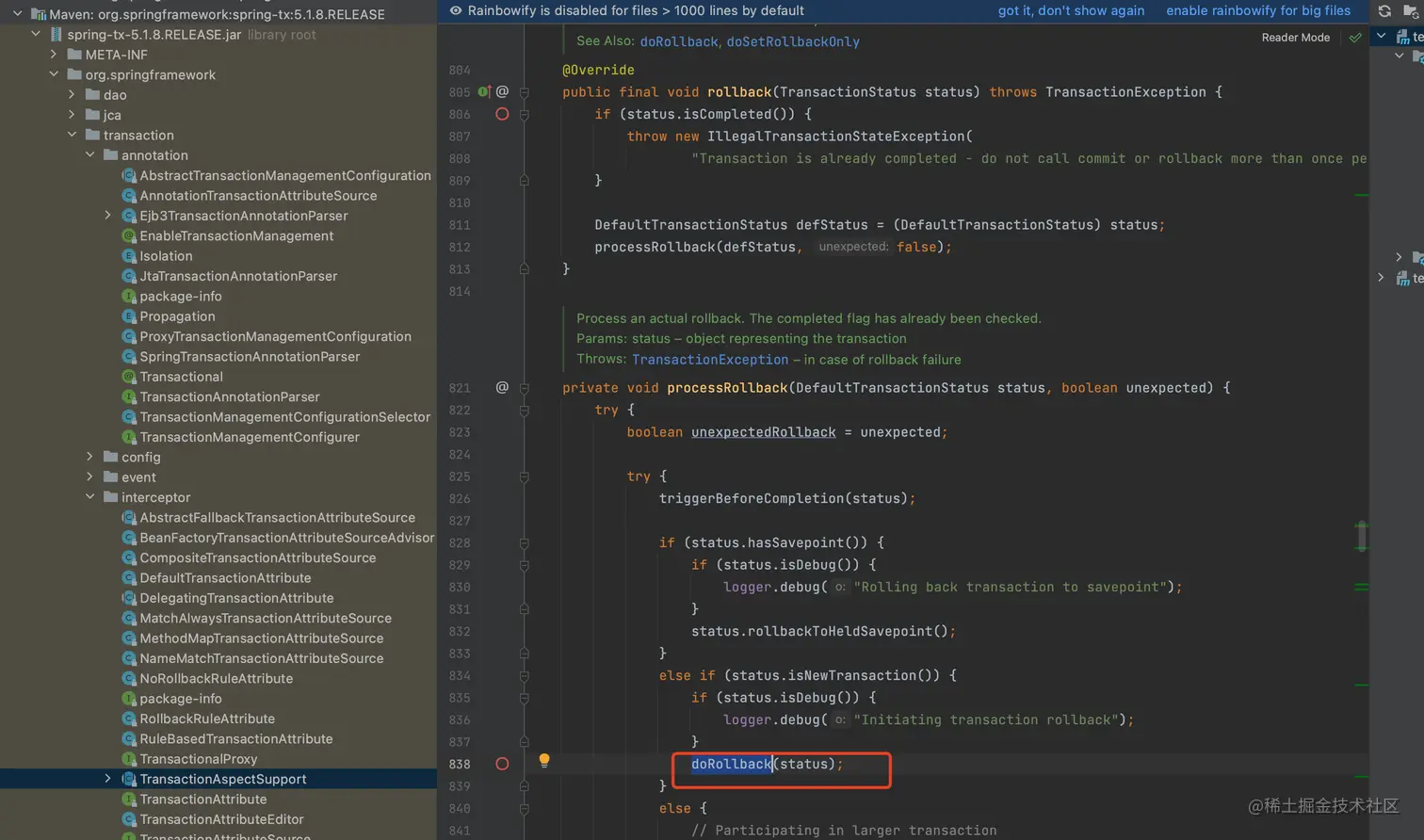Open the doRollback link in See Also
The height and width of the screenshot is (840, 1424).
coord(679,41)
